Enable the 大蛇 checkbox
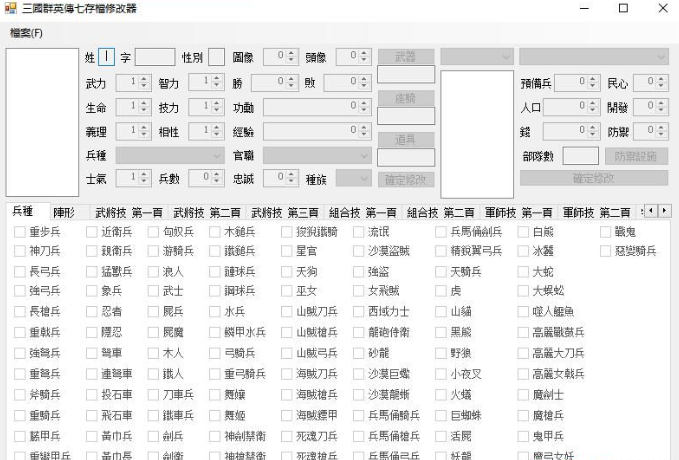 (x=523, y=272)
